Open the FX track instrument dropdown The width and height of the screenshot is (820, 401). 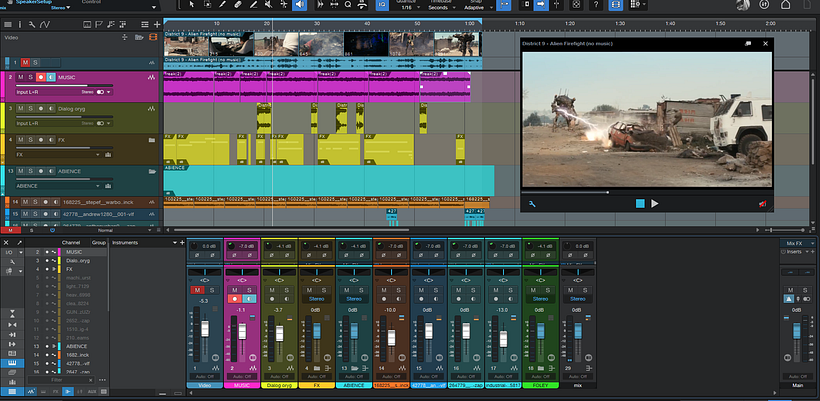(98, 155)
